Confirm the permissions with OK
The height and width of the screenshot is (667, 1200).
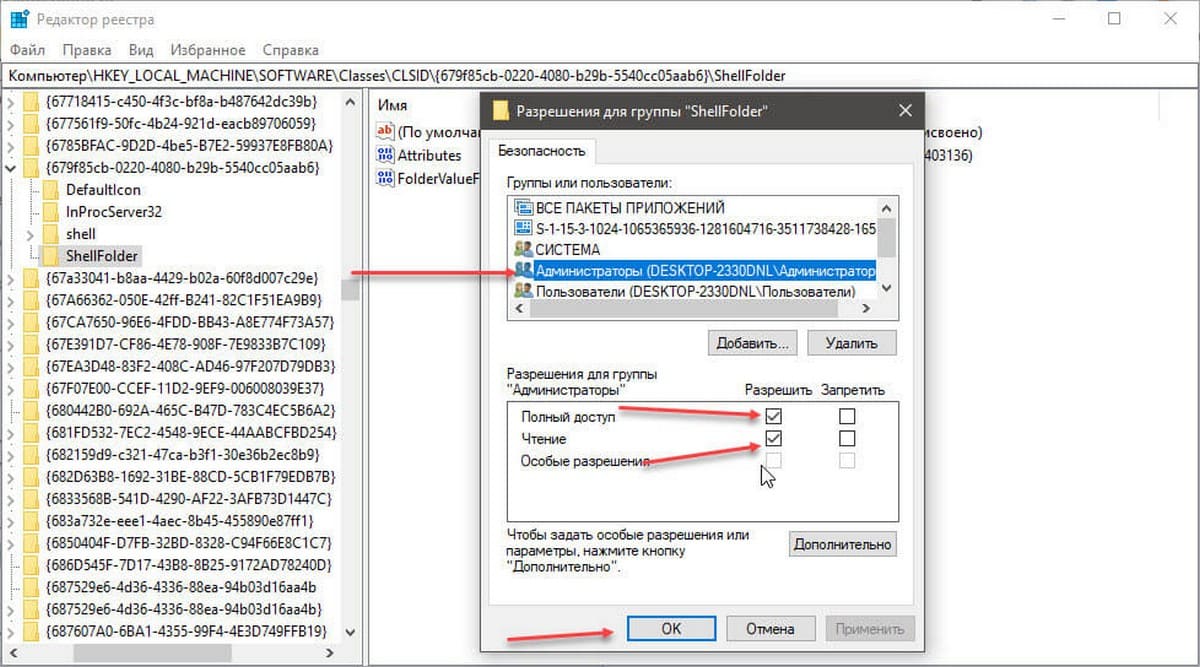[x=671, y=628]
